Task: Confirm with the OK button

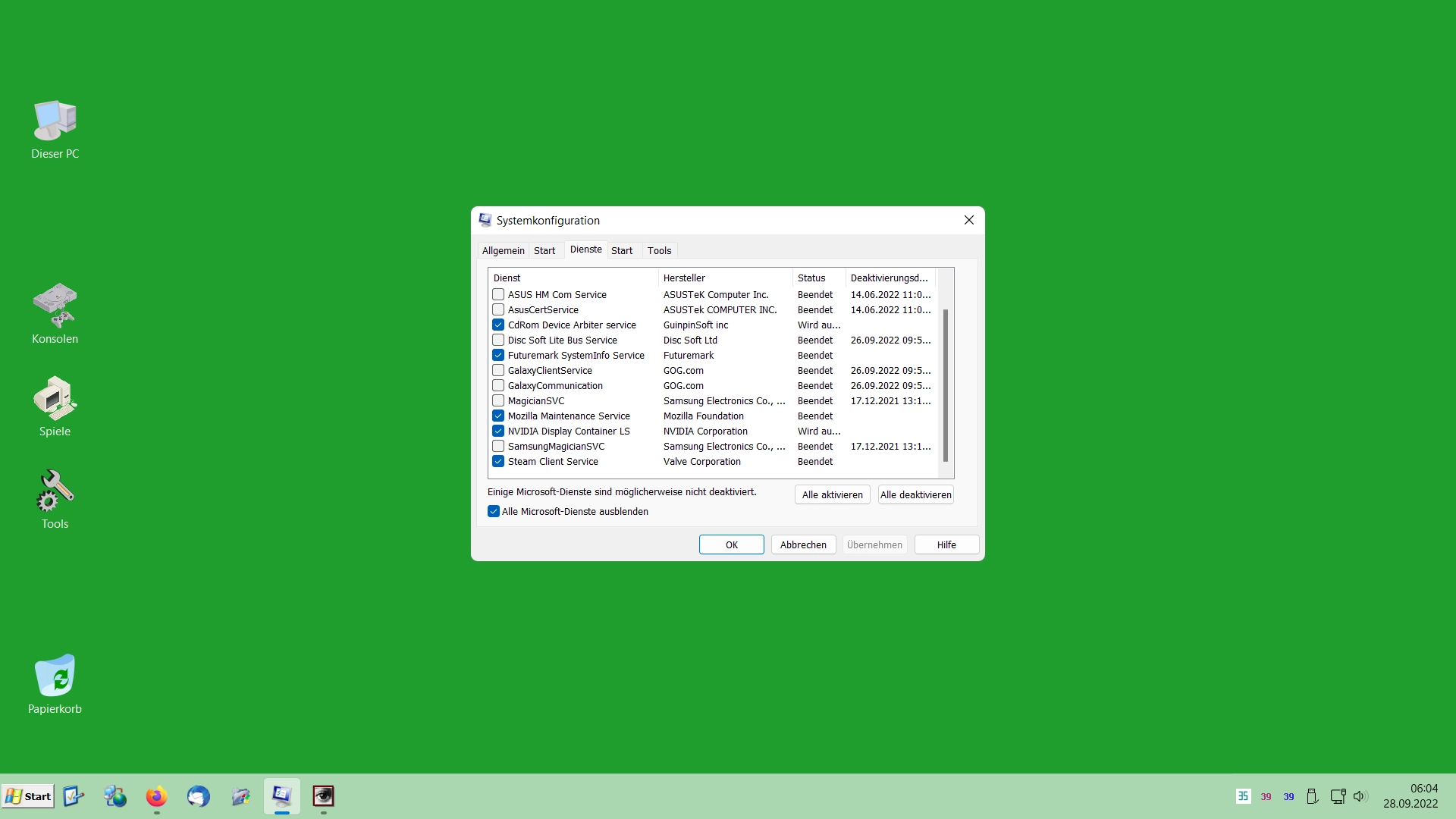Action: point(731,545)
